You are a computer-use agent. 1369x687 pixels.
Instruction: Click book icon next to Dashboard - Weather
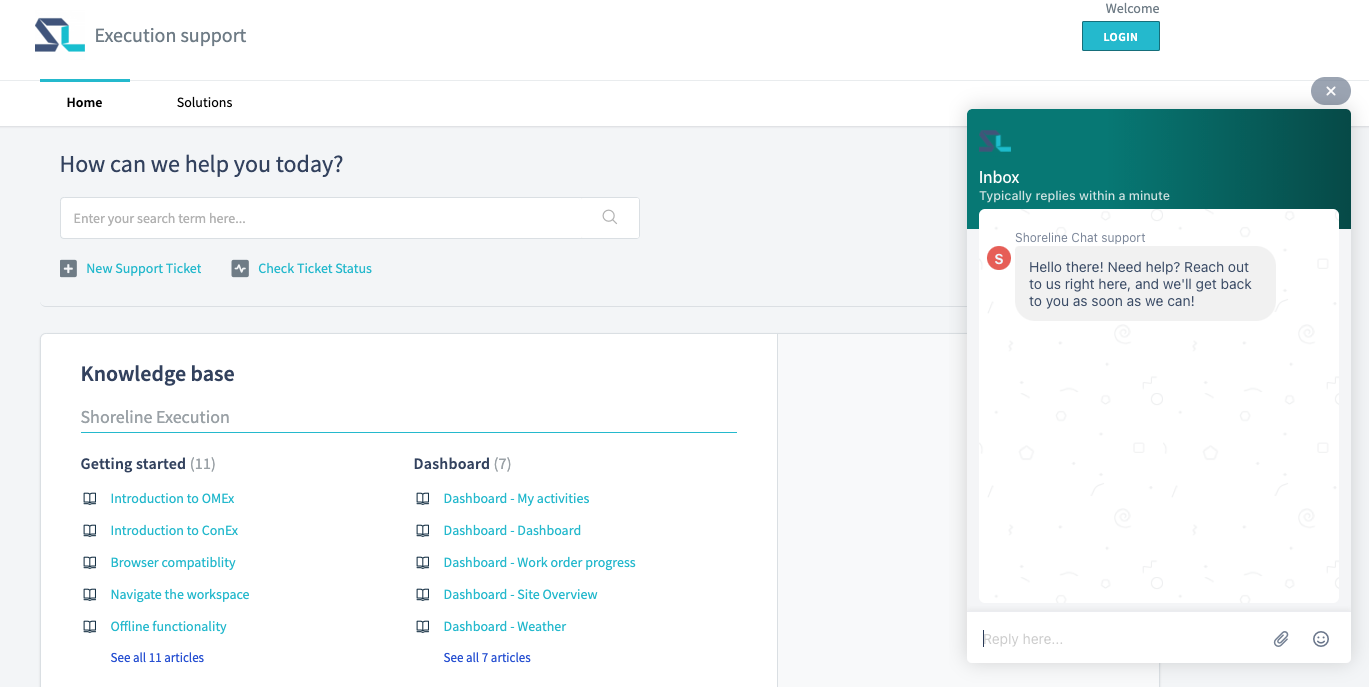[x=423, y=626]
